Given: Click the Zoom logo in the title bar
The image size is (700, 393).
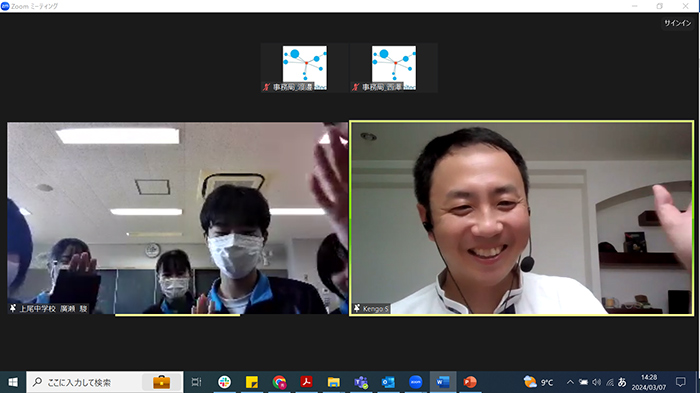Looking at the screenshot, I should point(5,6).
